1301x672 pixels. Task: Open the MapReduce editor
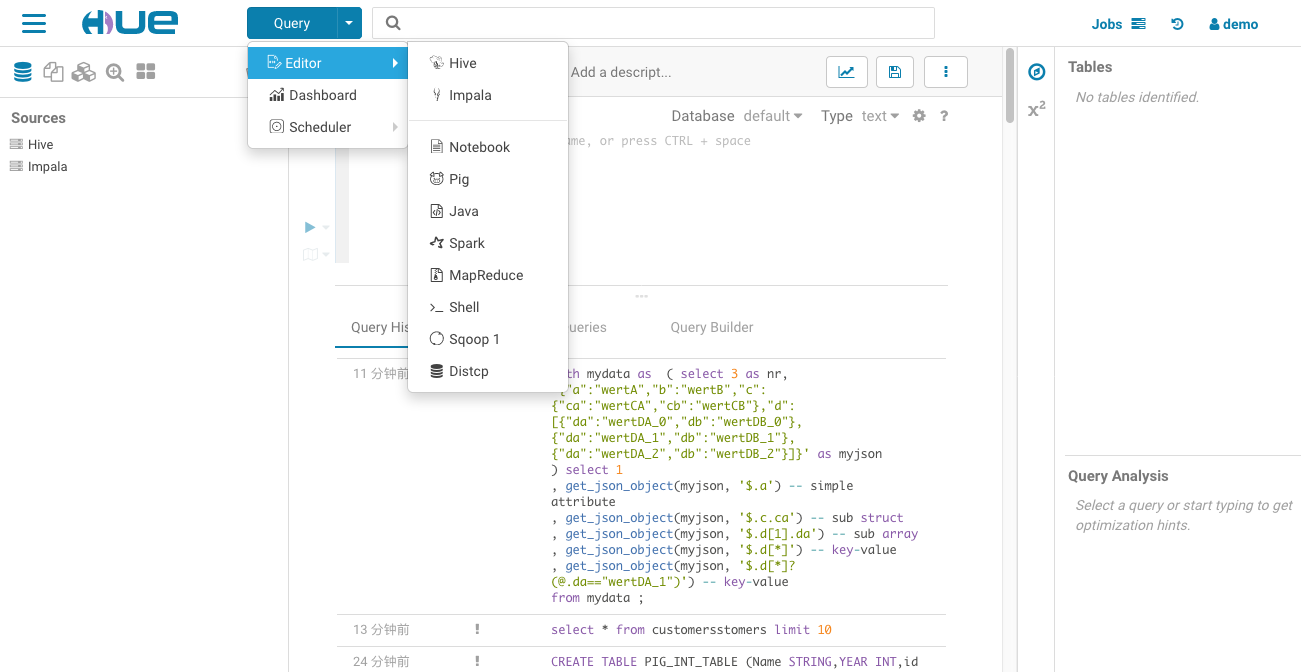pos(488,275)
